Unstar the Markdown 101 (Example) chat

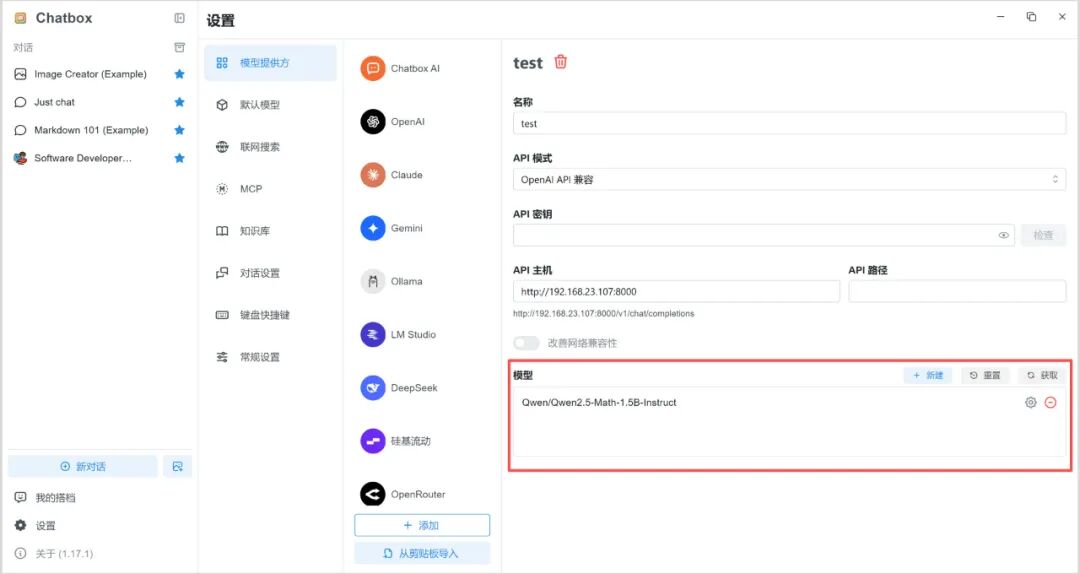pyautogui.click(x=179, y=130)
